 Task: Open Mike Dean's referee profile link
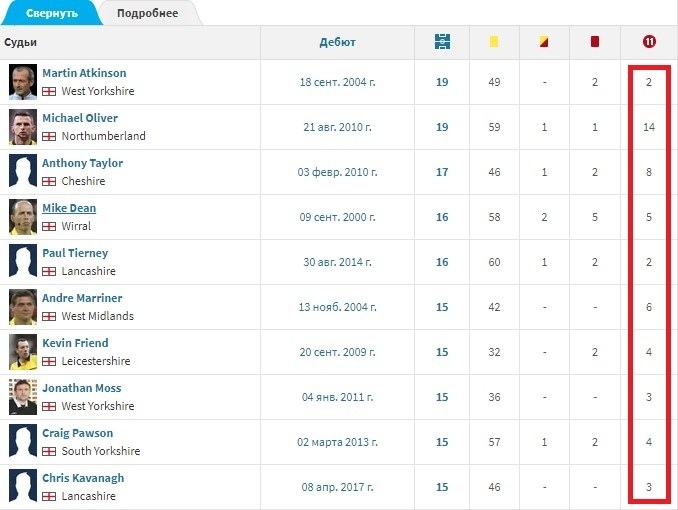69,208
